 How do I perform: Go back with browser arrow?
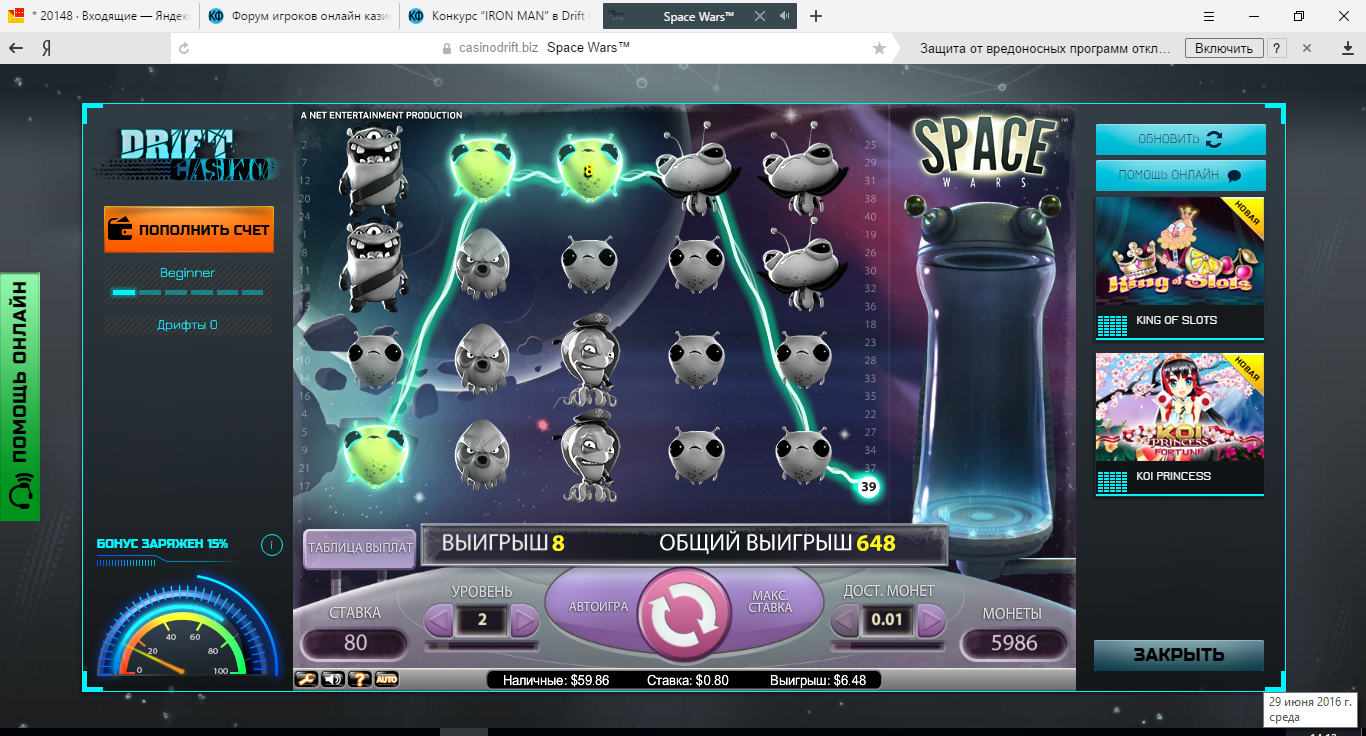(15, 48)
